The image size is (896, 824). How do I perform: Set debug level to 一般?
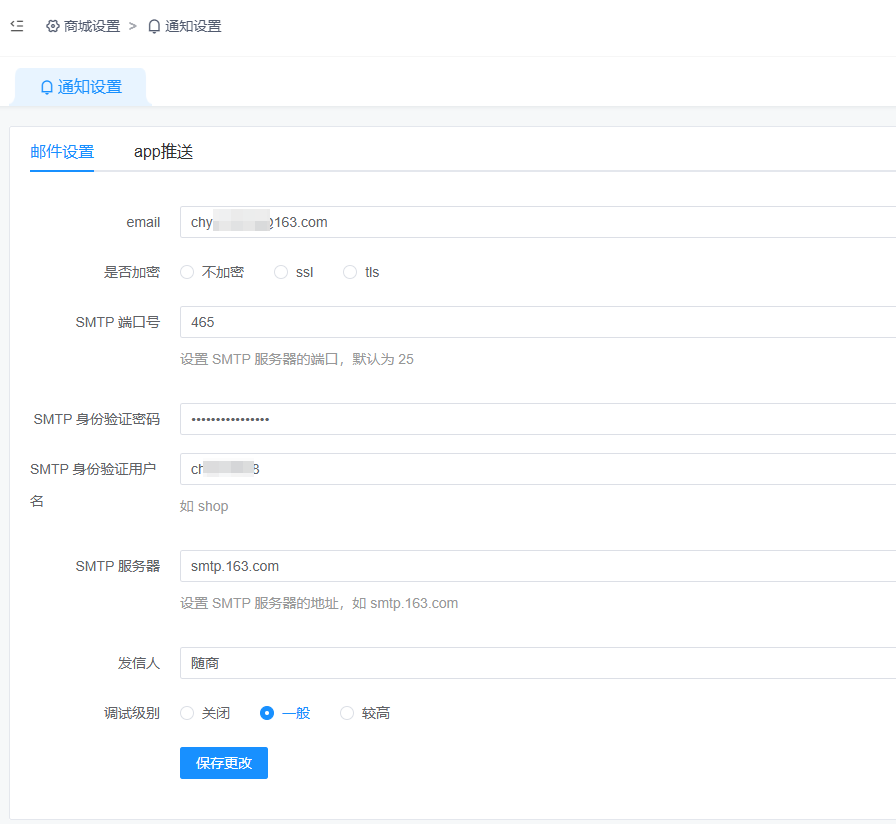click(267, 713)
